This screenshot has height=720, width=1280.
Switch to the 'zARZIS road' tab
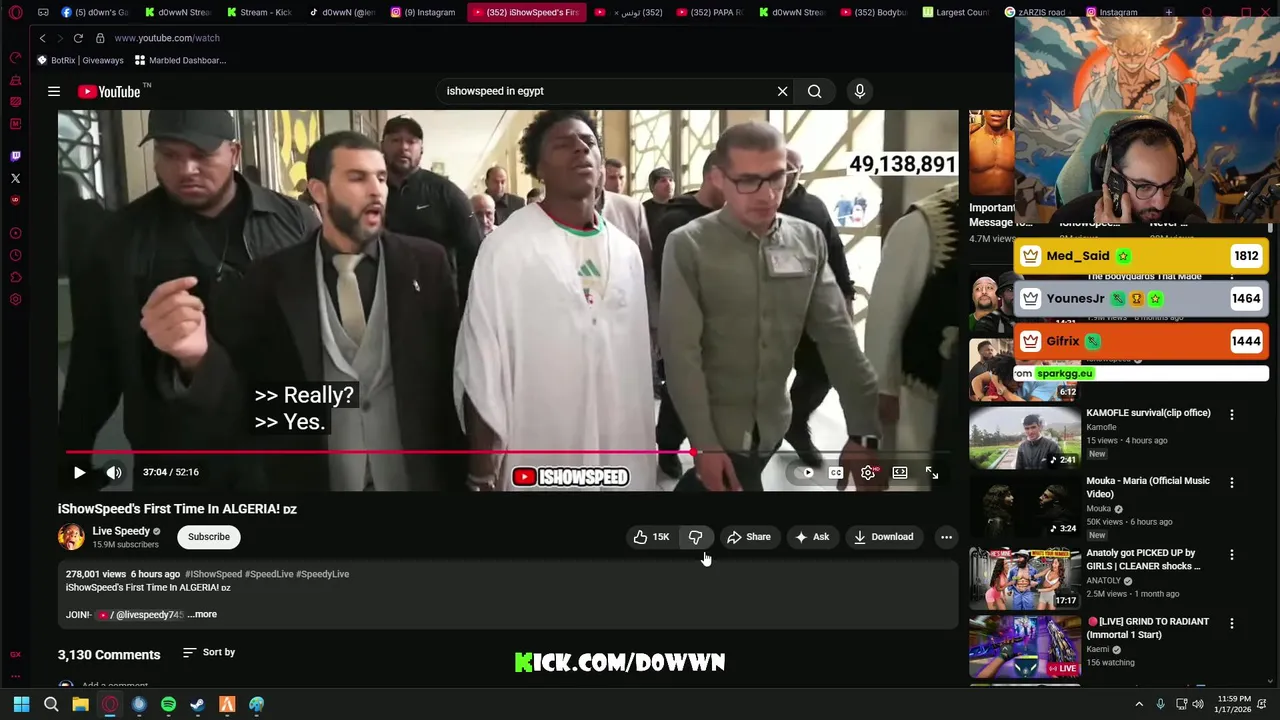1037,12
